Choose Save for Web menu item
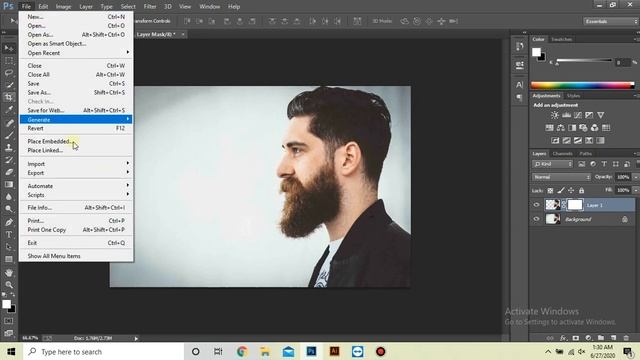The height and width of the screenshot is (360, 640). (x=76, y=110)
